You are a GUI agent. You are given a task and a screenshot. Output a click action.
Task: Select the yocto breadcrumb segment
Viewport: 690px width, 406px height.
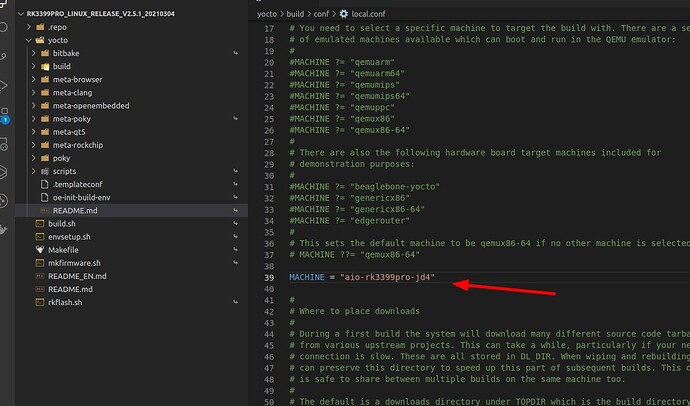pos(267,14)
